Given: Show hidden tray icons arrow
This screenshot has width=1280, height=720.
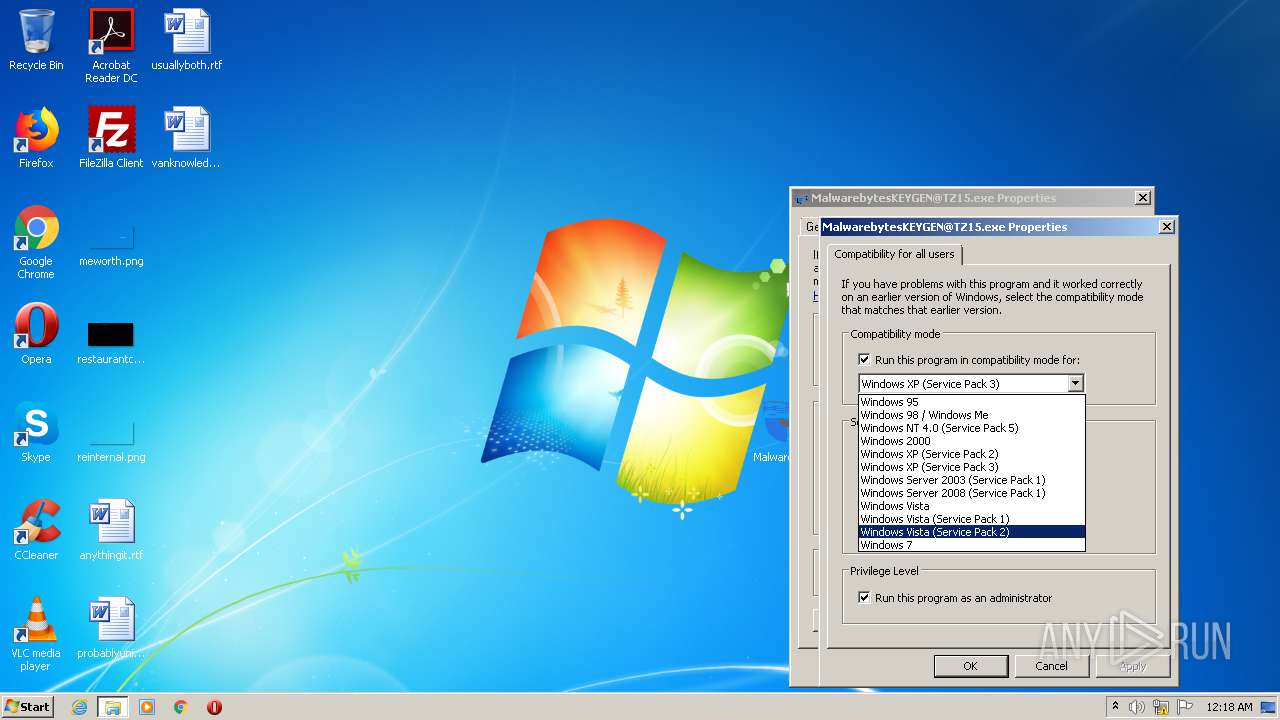Looking at the screenshot, I should [x=1115, y=707].
